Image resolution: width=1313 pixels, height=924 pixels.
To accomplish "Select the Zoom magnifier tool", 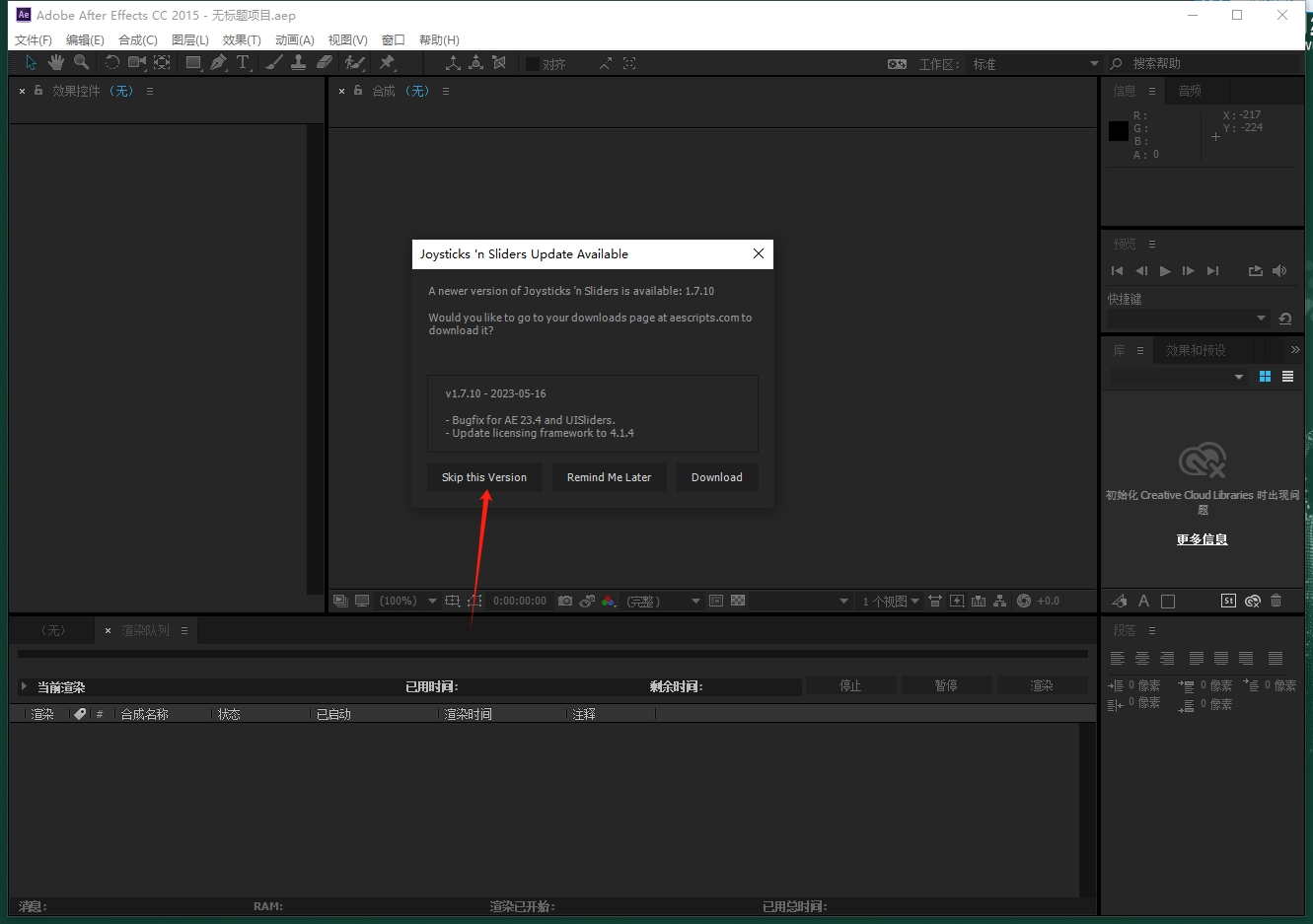I will pos(81,62).
